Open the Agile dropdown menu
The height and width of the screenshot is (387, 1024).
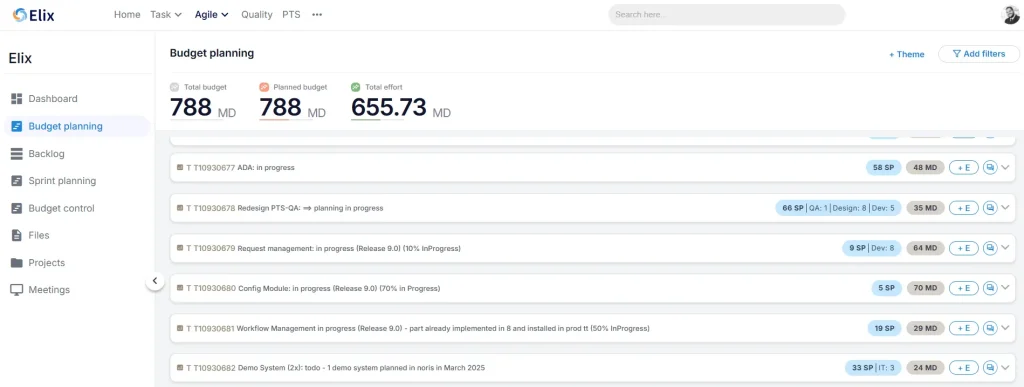click(x=212, y=14)
